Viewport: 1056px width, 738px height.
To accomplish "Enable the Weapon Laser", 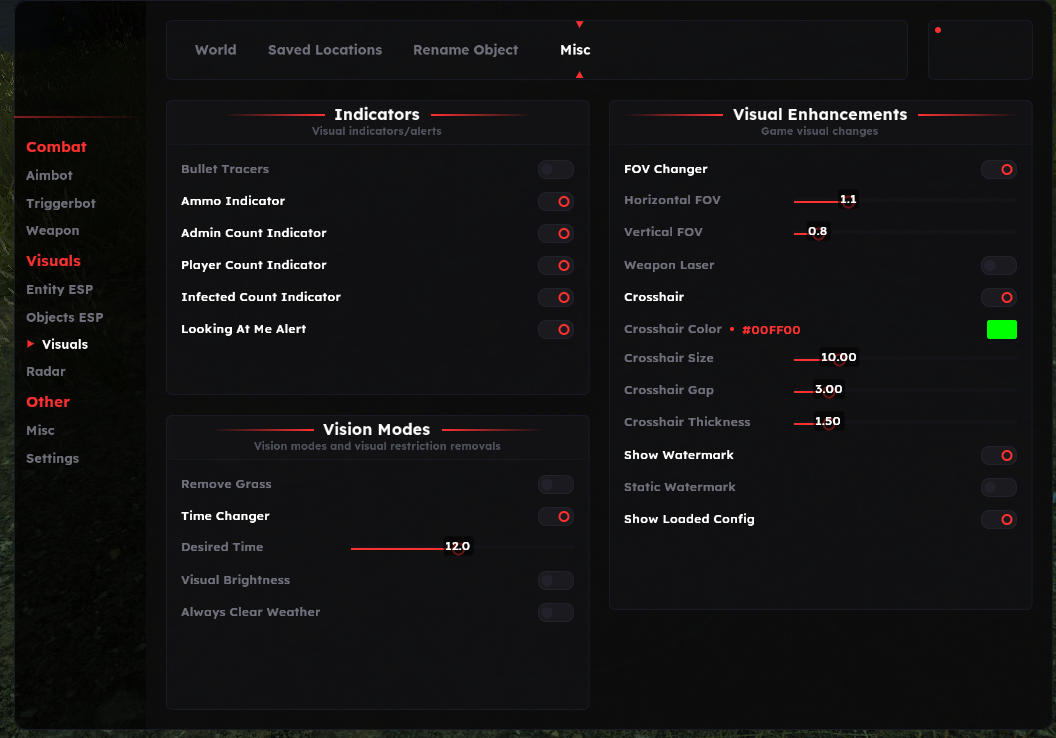I will (x=999, y=265).
